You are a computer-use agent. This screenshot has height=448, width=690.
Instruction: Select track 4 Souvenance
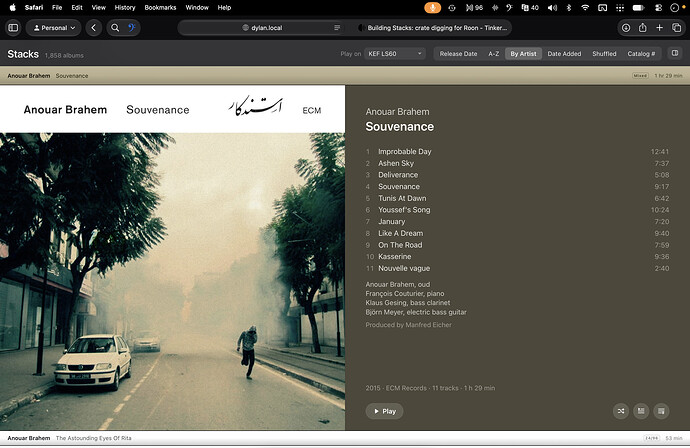pos(517,187)
